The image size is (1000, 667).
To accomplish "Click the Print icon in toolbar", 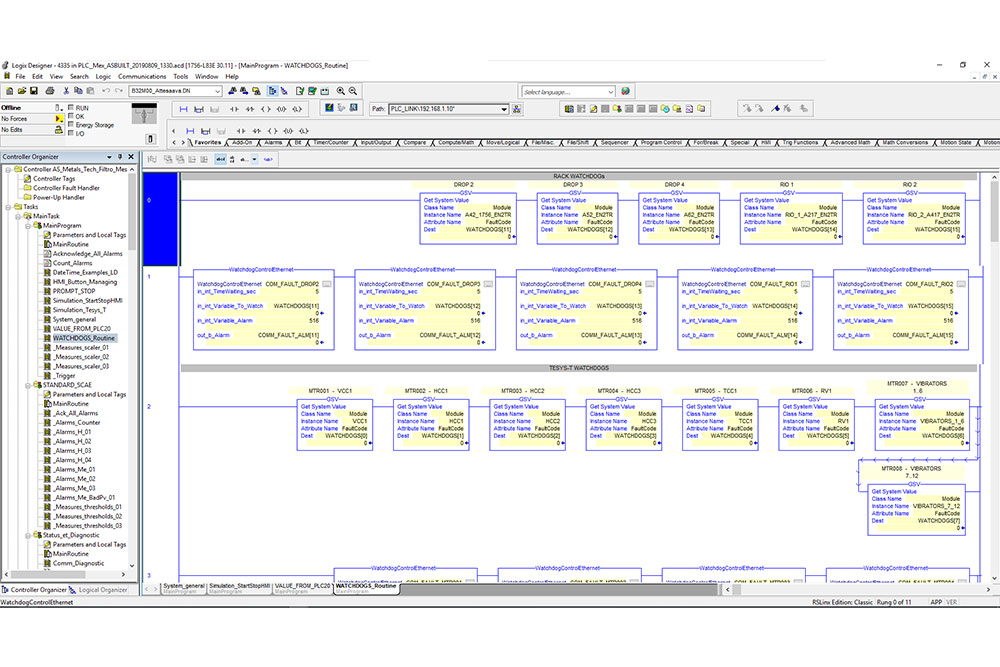I will (50, 91).
